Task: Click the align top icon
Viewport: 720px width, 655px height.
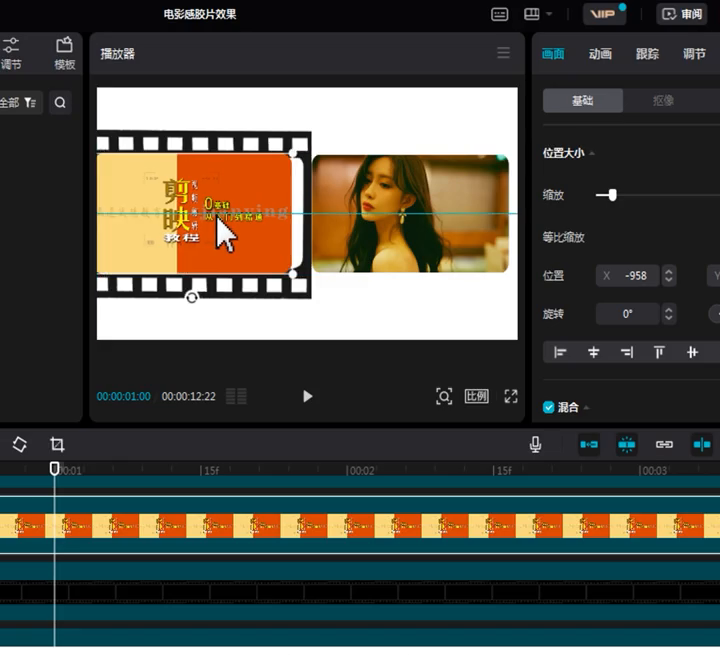Action: [x=659, y=353]
